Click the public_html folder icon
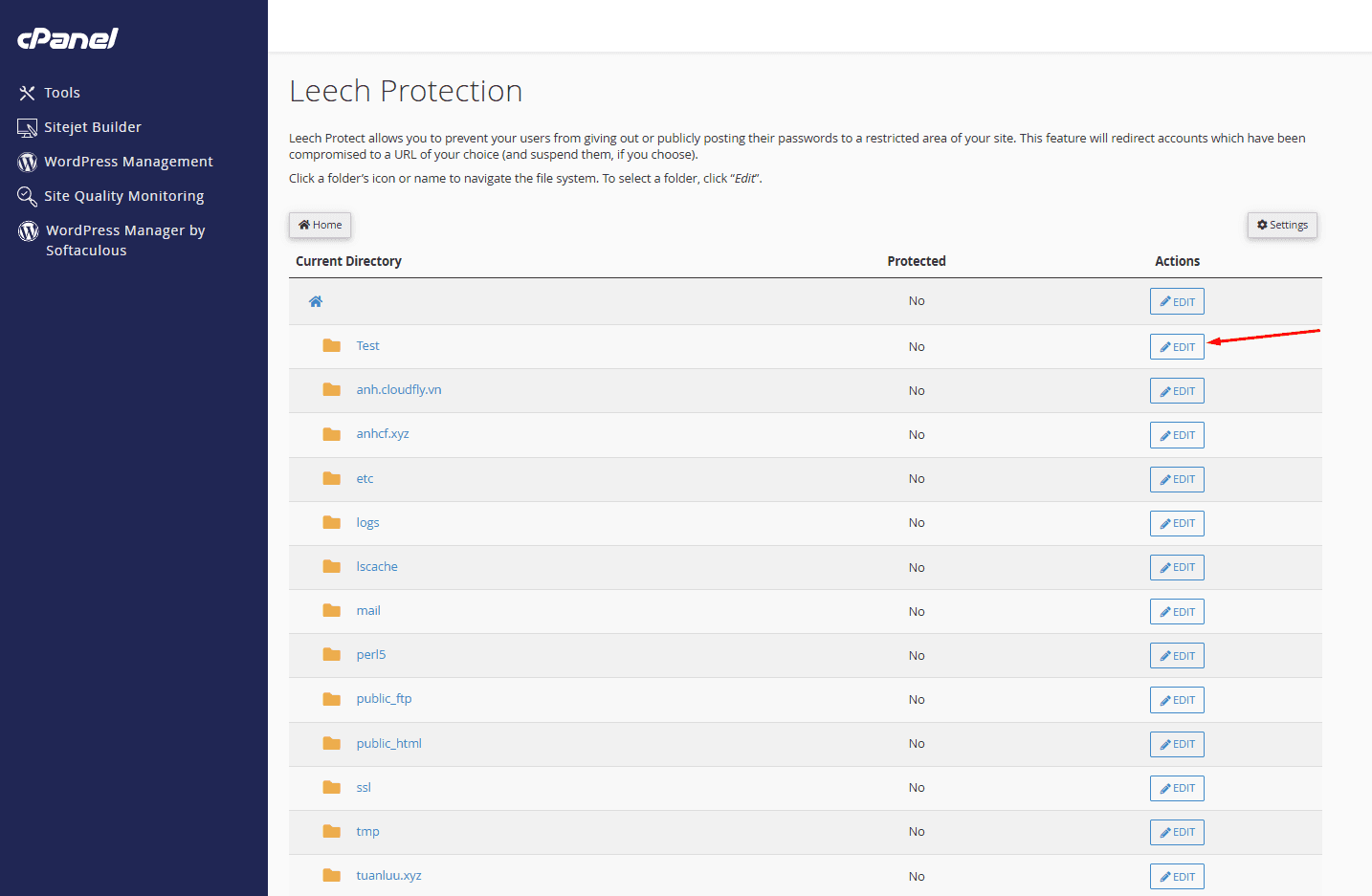The height and width of the screenshot is (896, 1372). coord(332,744)
